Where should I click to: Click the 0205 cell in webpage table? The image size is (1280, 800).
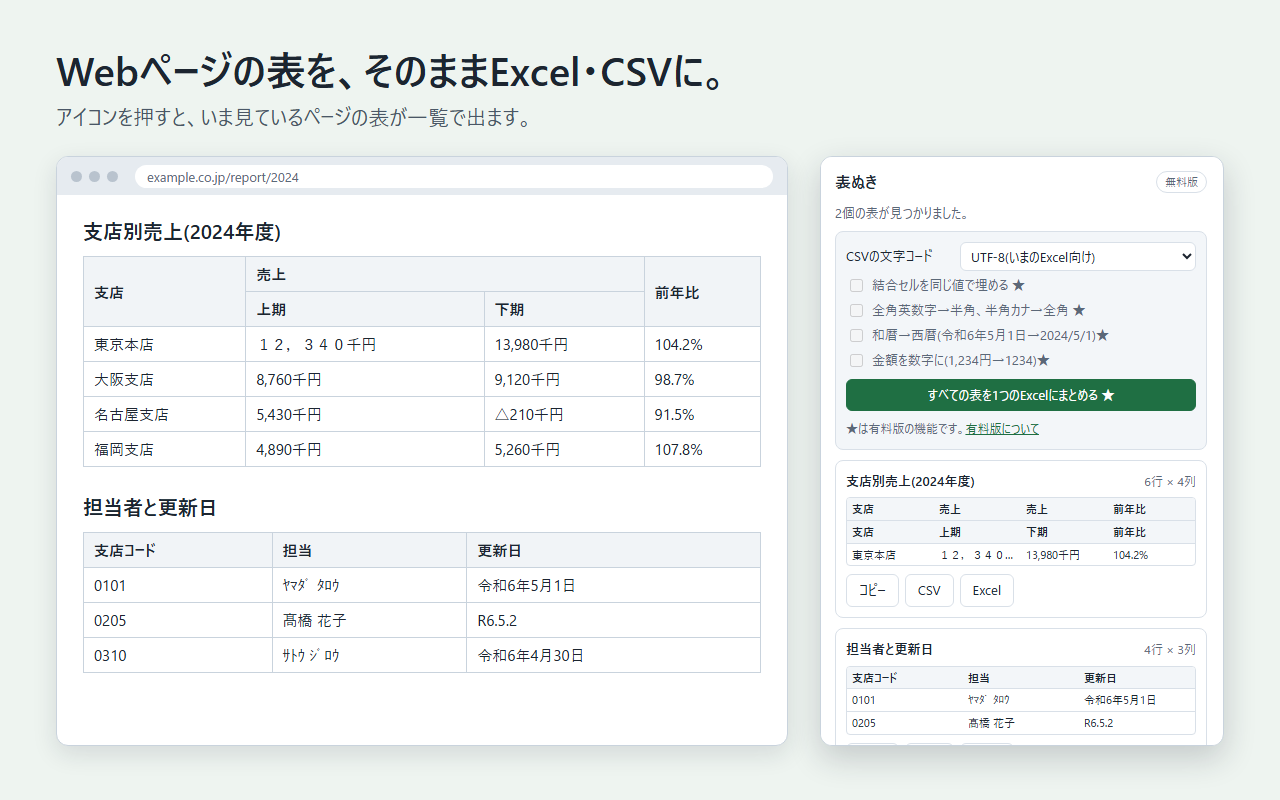178,620
